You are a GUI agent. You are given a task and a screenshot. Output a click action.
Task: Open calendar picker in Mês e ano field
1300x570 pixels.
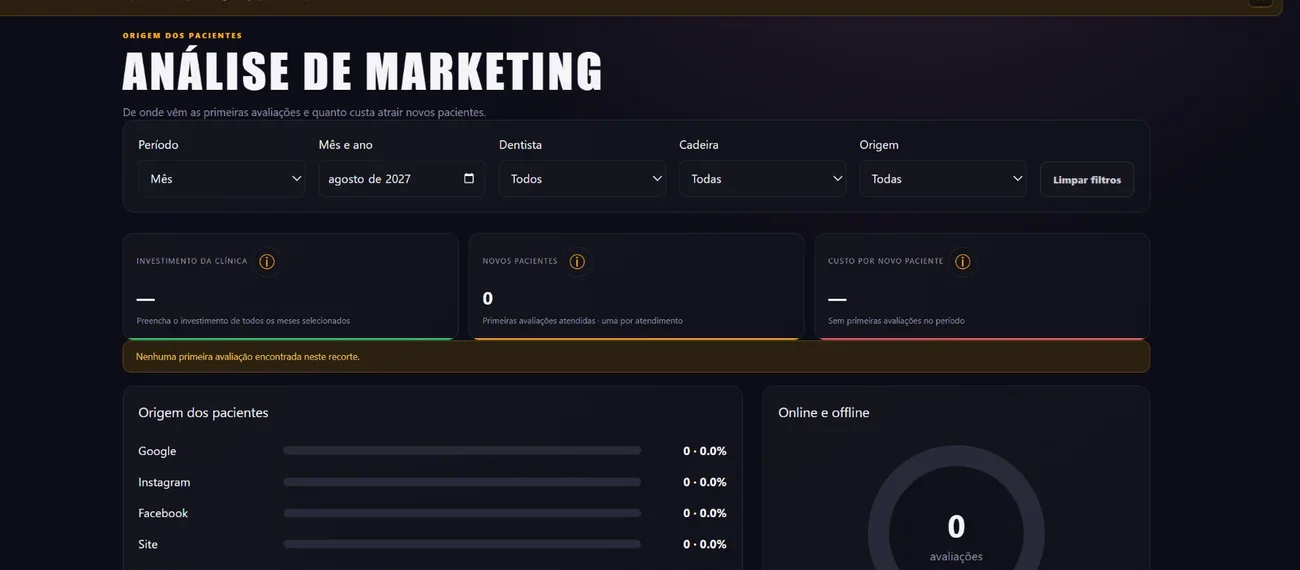(x=469, y=179)
